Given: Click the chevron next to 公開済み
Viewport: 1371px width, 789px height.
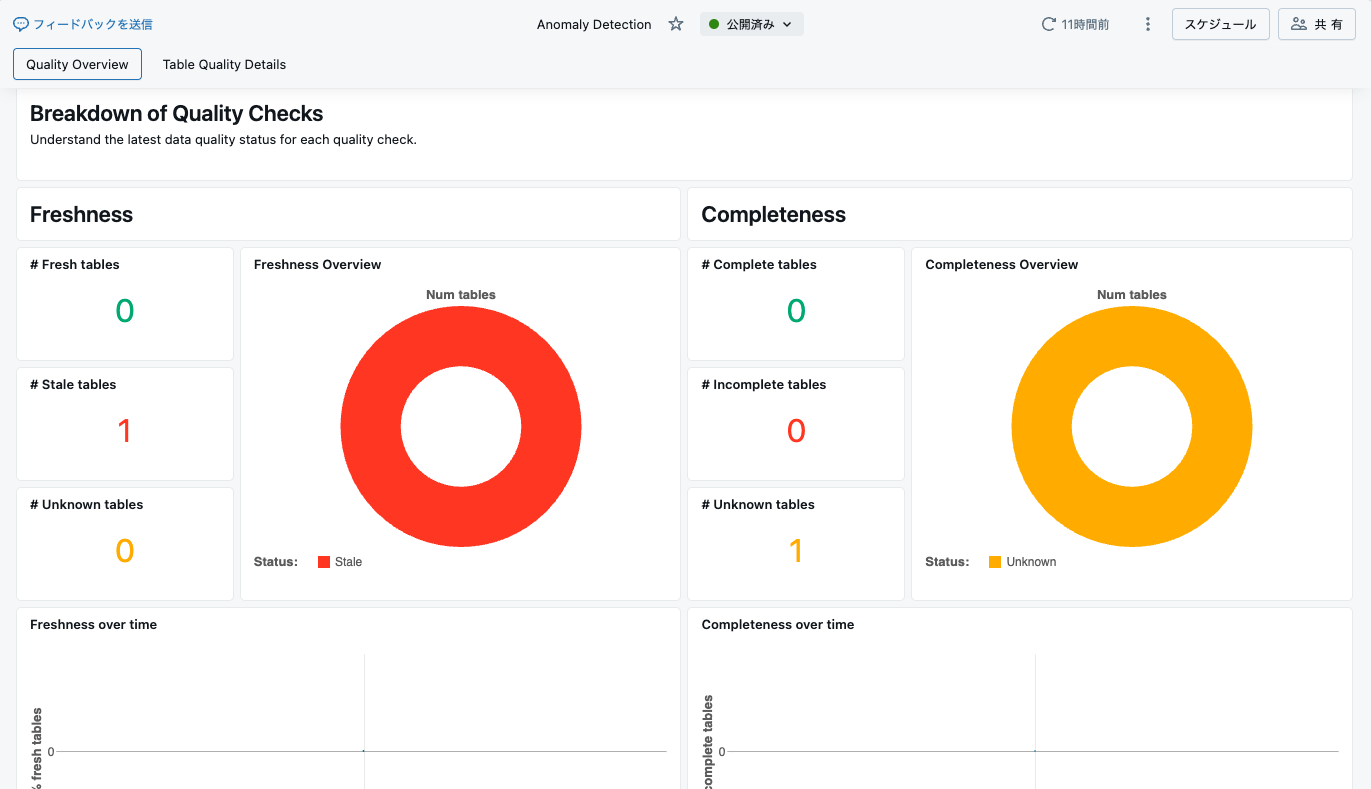Looking at the screenshot, I should (x=787, y=24).
